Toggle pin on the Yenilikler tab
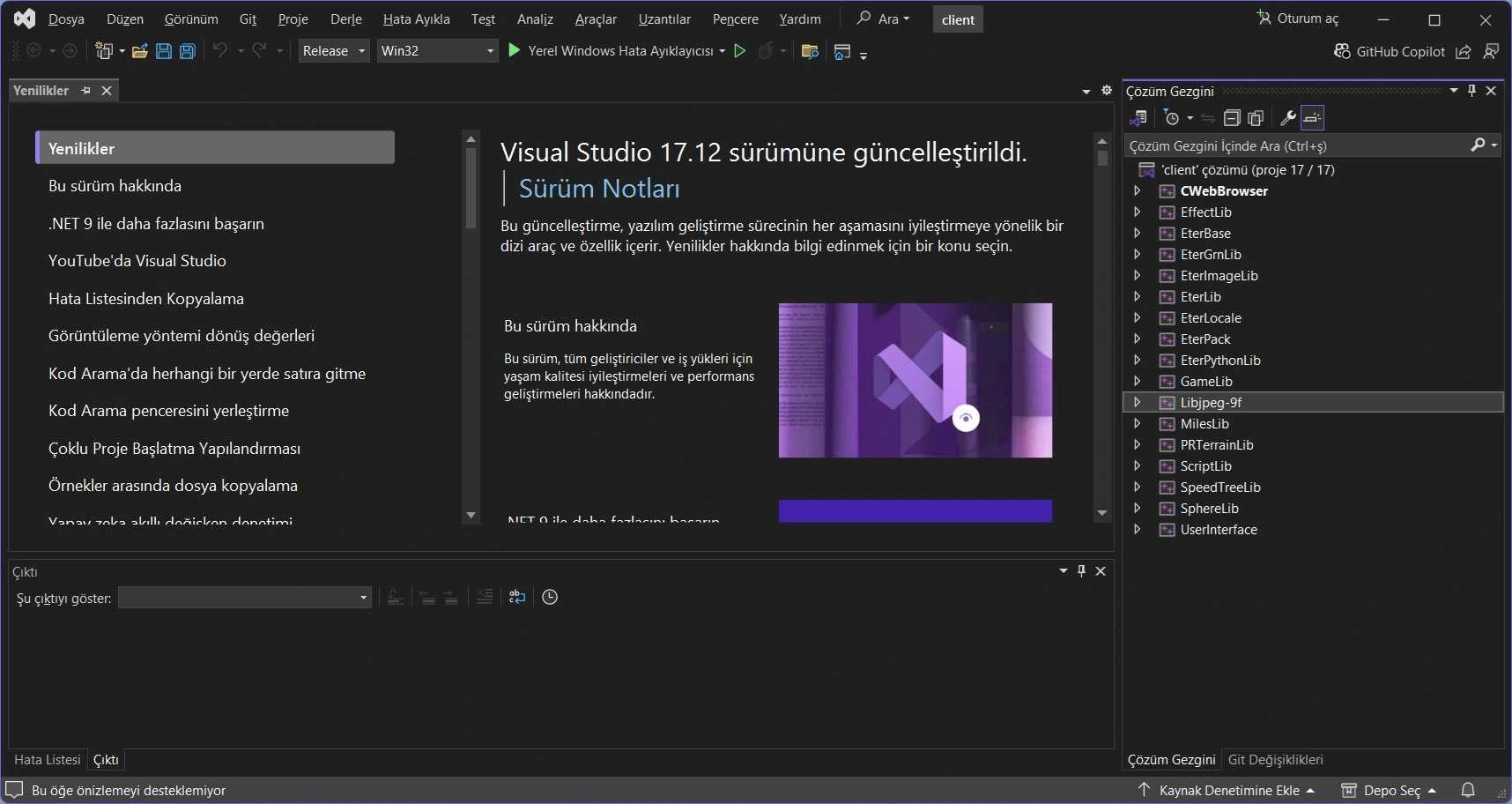Viewport: 1512px width, 804px height. tap(85, 90)
